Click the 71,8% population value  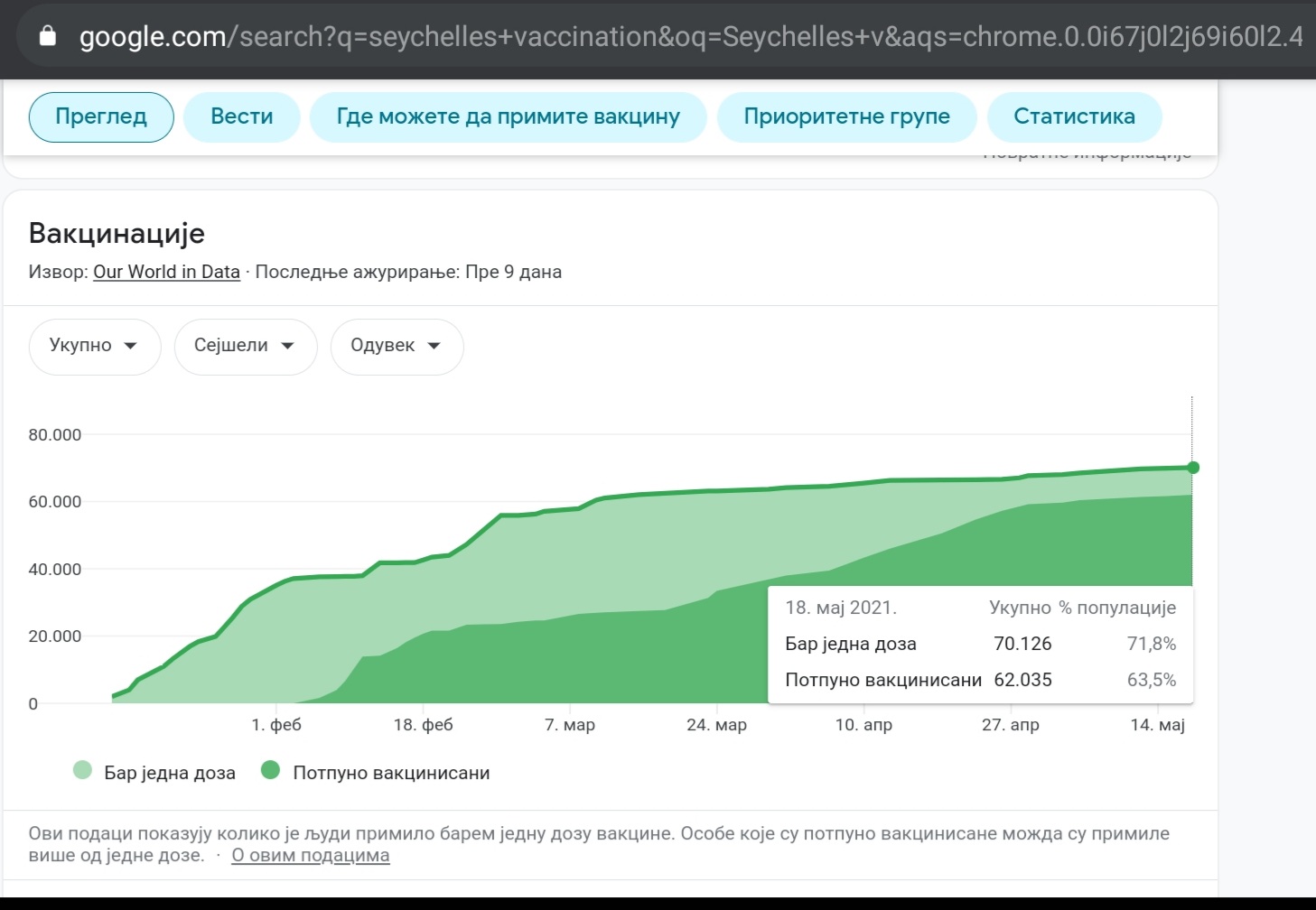tap(1152, 644)
